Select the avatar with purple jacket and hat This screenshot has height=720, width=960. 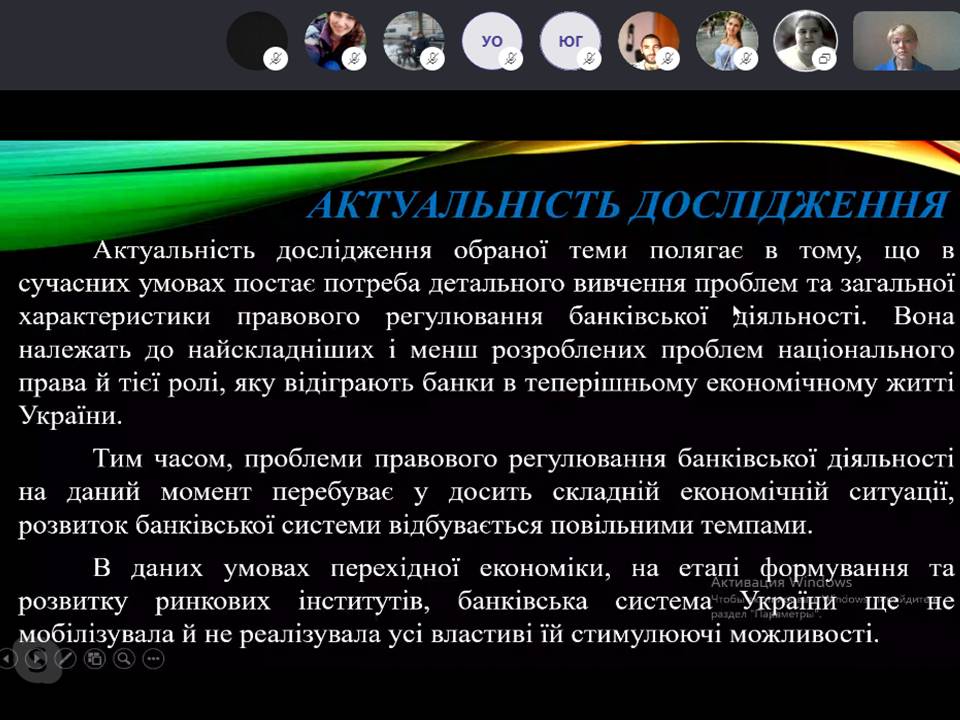pyautogui.click(x=333, y=40)
